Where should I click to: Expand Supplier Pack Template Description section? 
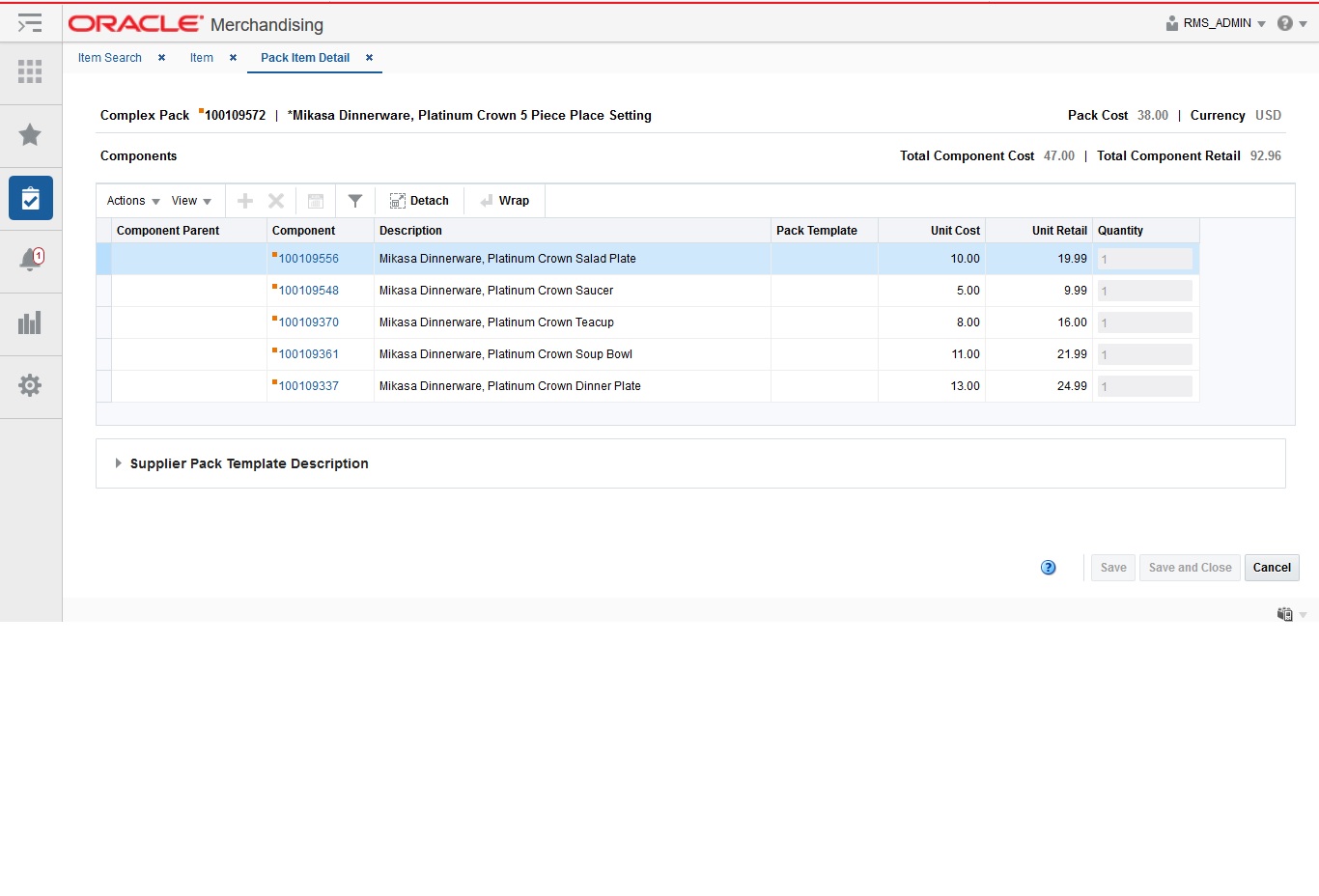point(119,463)
